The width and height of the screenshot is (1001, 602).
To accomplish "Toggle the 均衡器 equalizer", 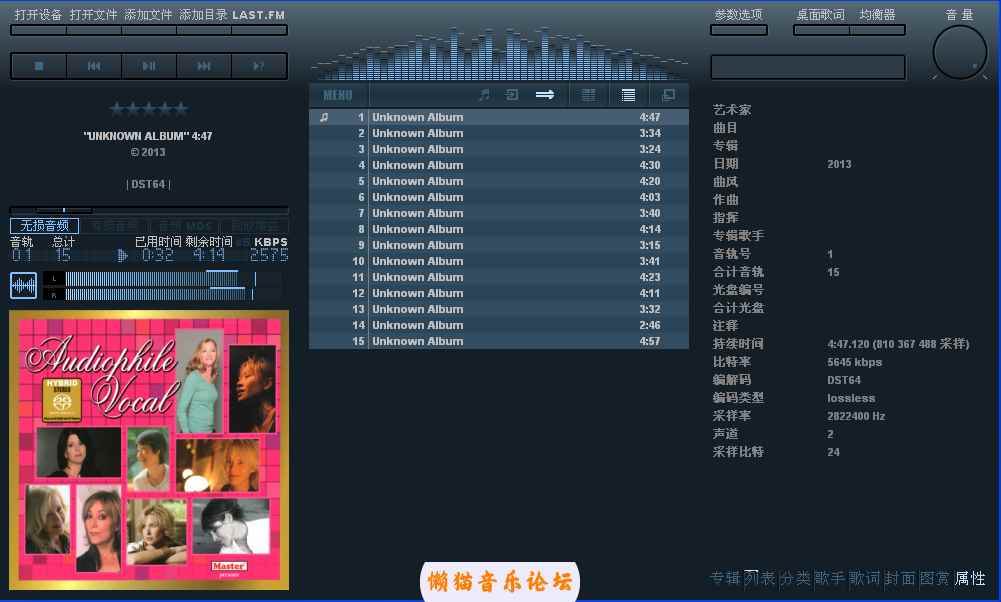I will tap(877, 15).
